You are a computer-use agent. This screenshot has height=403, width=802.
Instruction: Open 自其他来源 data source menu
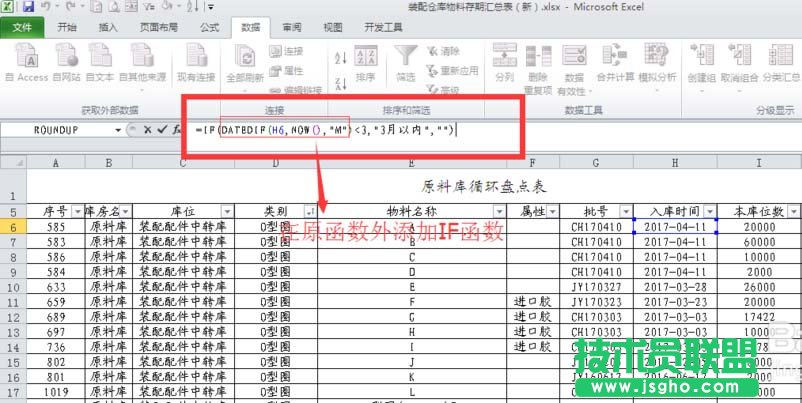pyautogui.click(x=142, y=66)
